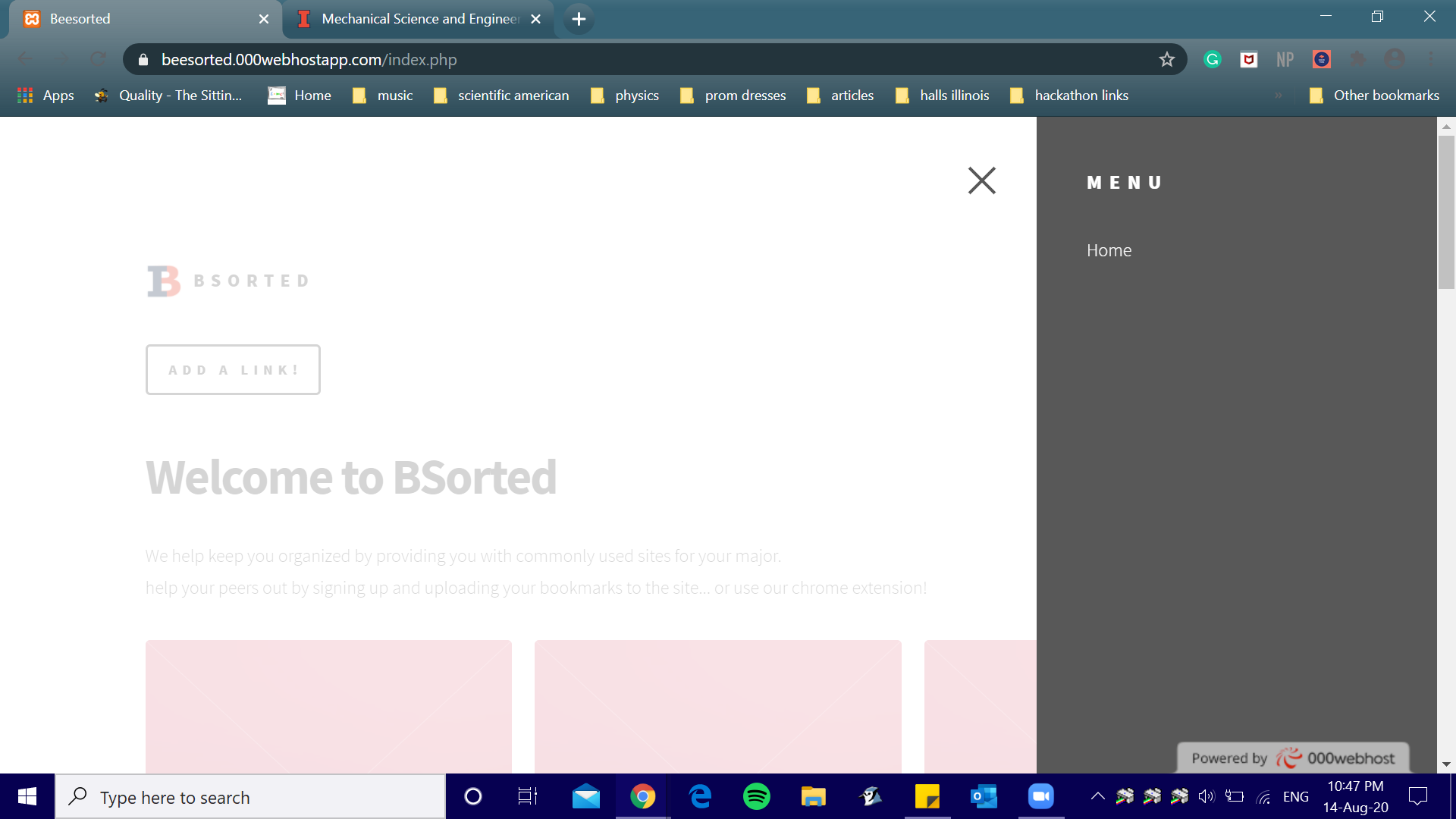
Task: Click the McAfee extension icon
Action: point(1248,60)
